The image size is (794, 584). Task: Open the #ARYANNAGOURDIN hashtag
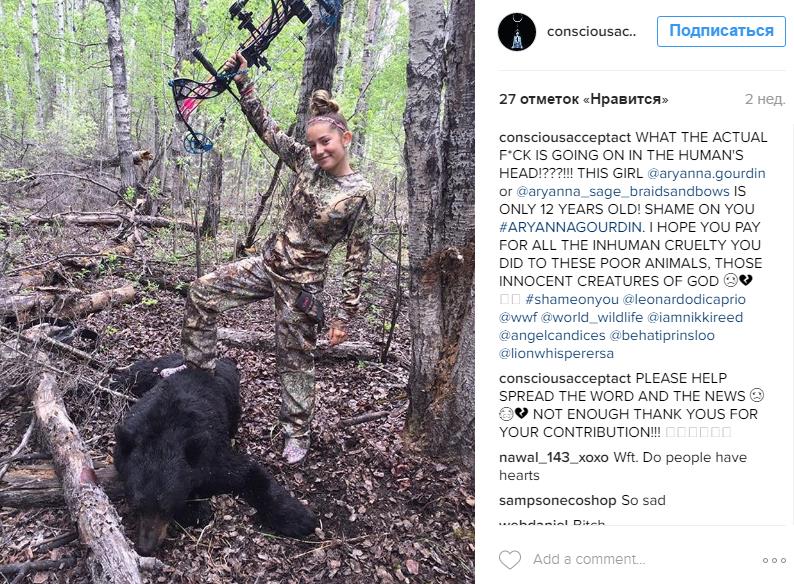[x=571, y=227]
